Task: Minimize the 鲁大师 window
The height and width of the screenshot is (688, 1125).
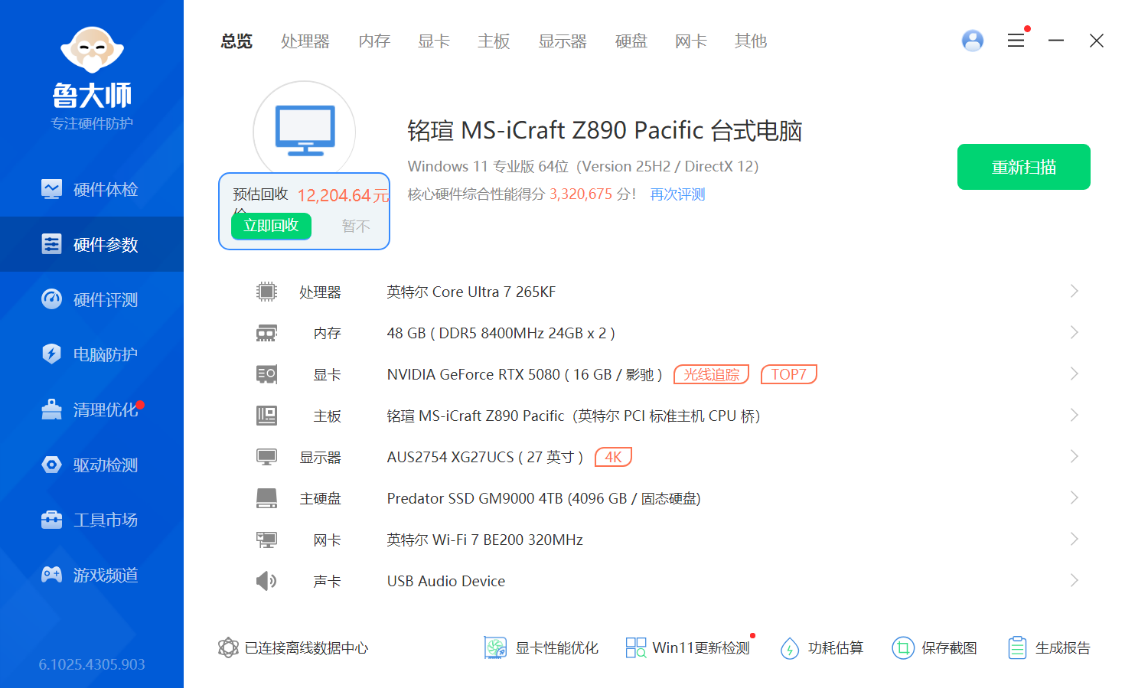Action: point(1055,41)
